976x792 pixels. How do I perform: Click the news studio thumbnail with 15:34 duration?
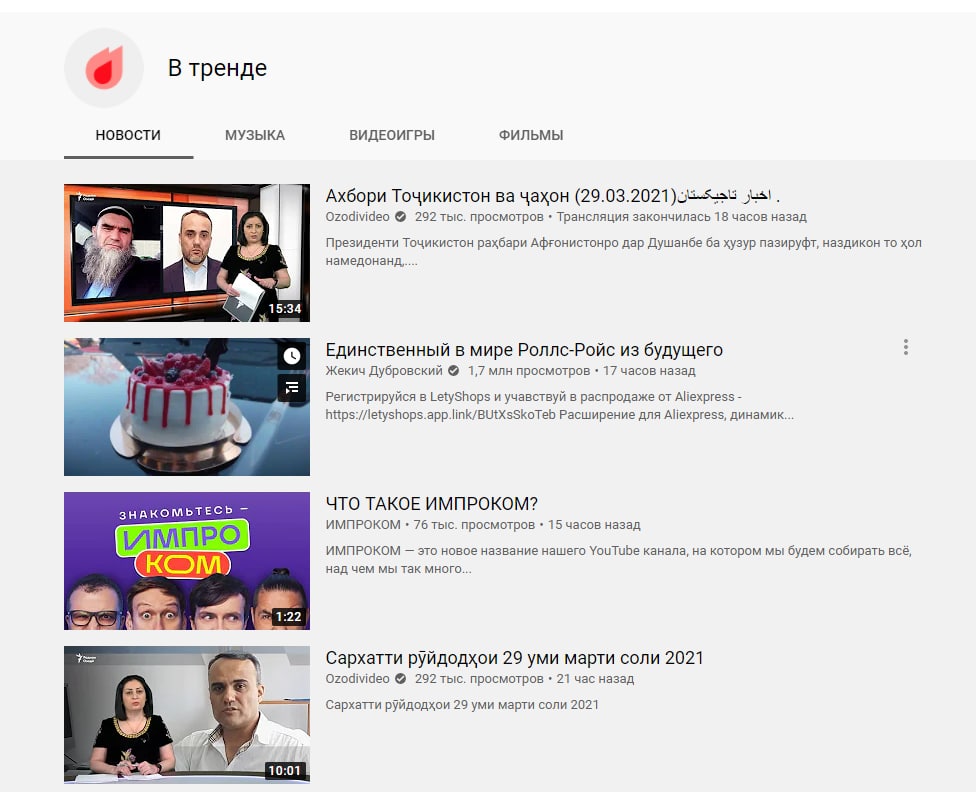point(187,253)
